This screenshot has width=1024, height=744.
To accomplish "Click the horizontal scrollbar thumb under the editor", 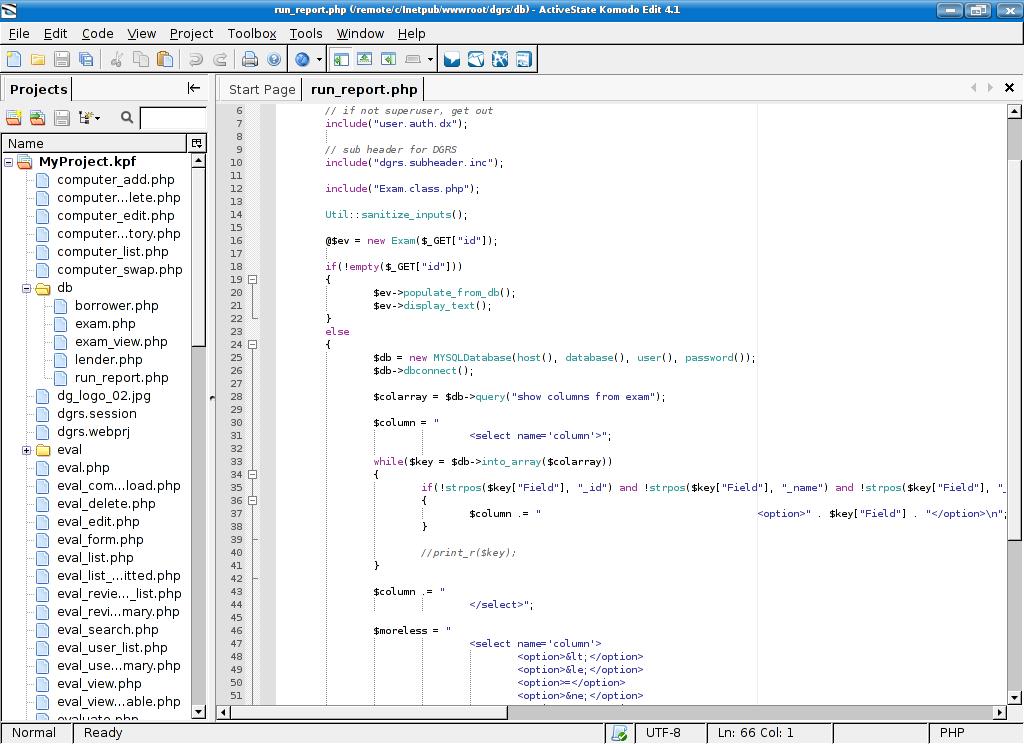I will click(x=367, y=712).
